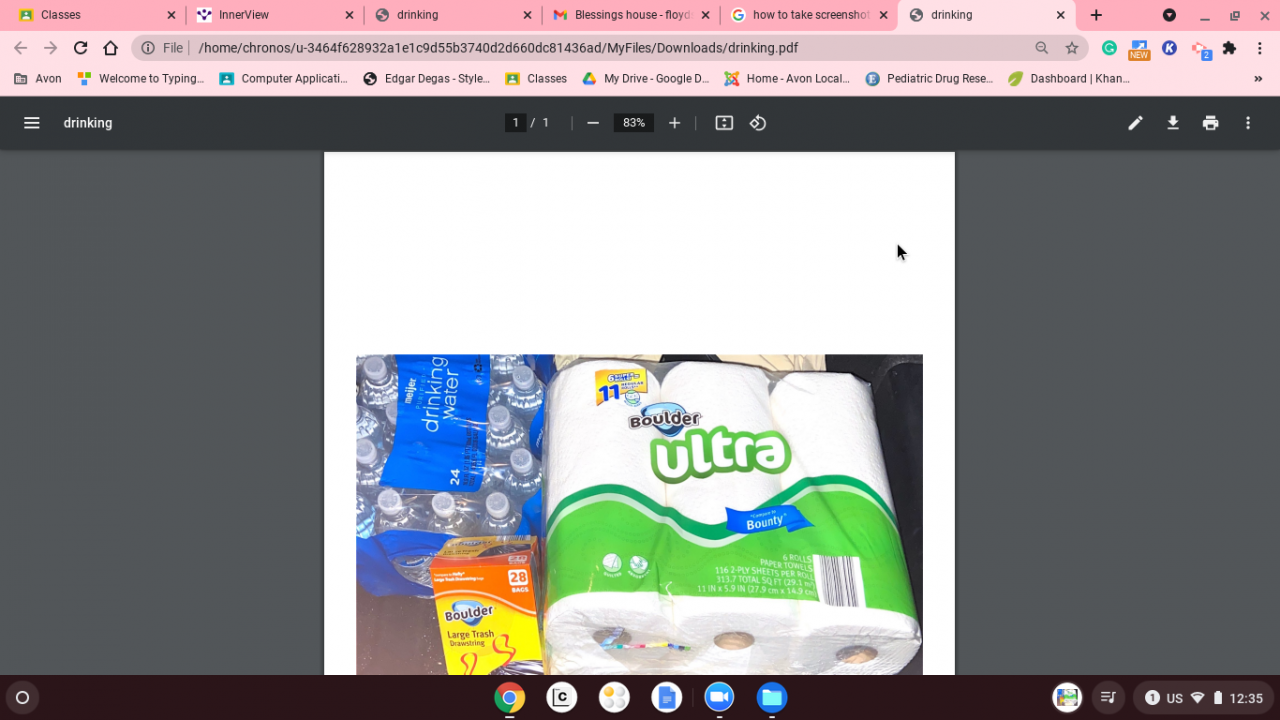Bookmark this page with the star
This screenshot has width=1280, height=720.
click(1072, 48)
